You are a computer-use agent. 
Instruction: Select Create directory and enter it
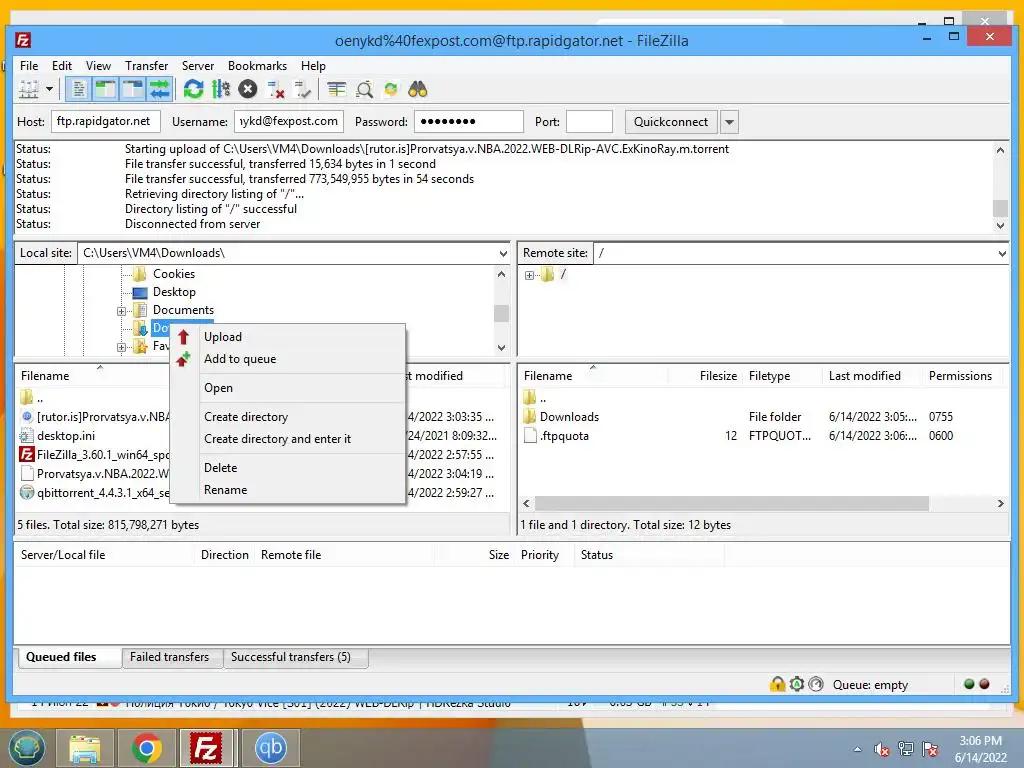click(288, 439)
